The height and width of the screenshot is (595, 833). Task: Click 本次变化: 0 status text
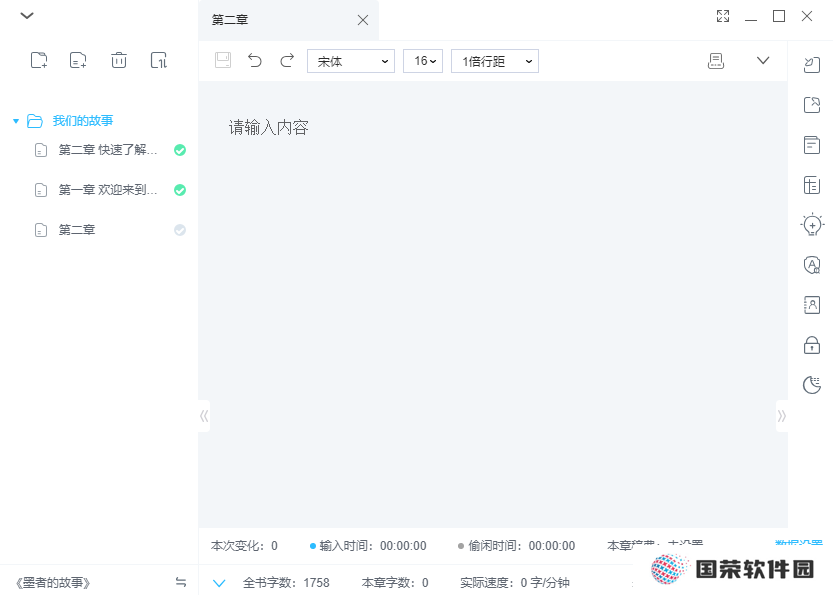coord(244,546)
